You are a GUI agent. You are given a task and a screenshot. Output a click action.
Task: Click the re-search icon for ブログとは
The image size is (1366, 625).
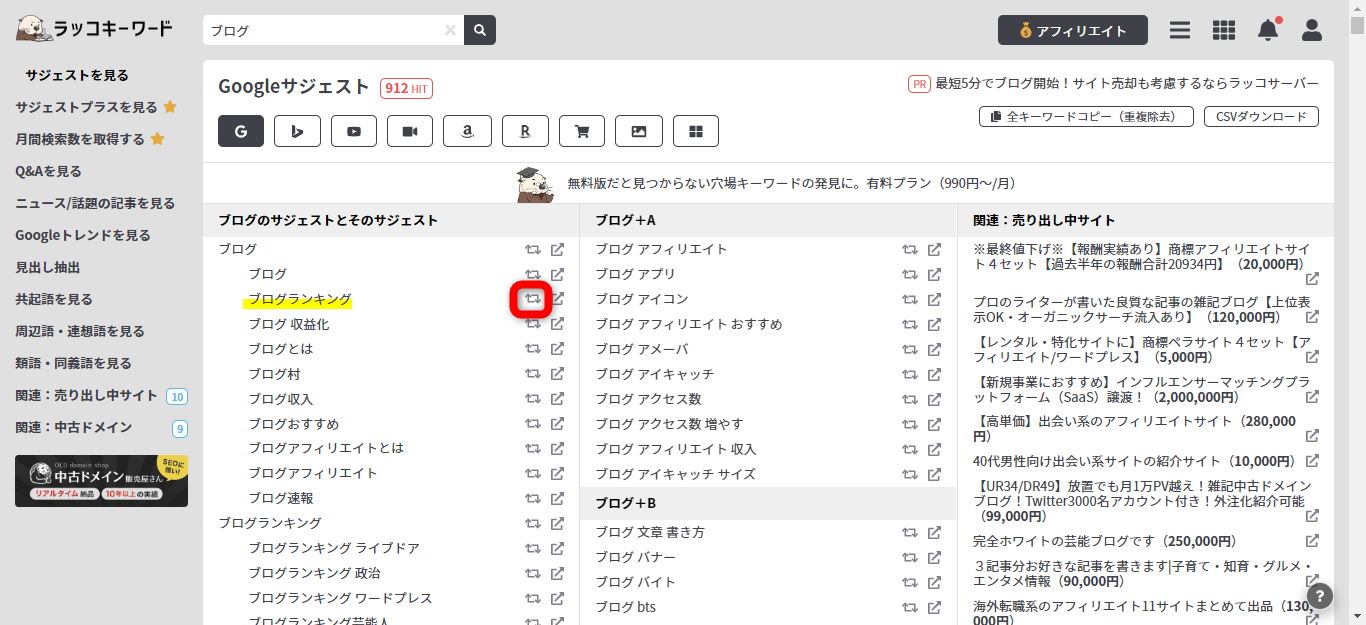pos(533,349)
